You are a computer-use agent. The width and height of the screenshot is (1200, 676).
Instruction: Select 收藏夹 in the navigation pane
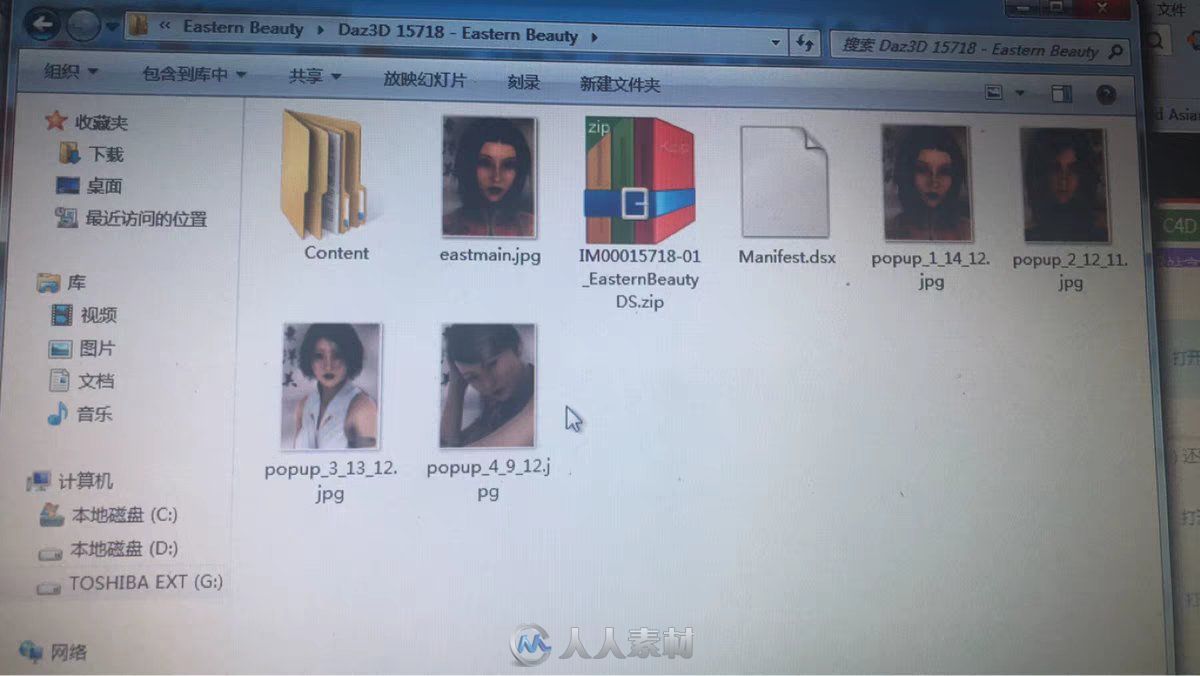tap(102, 122)
